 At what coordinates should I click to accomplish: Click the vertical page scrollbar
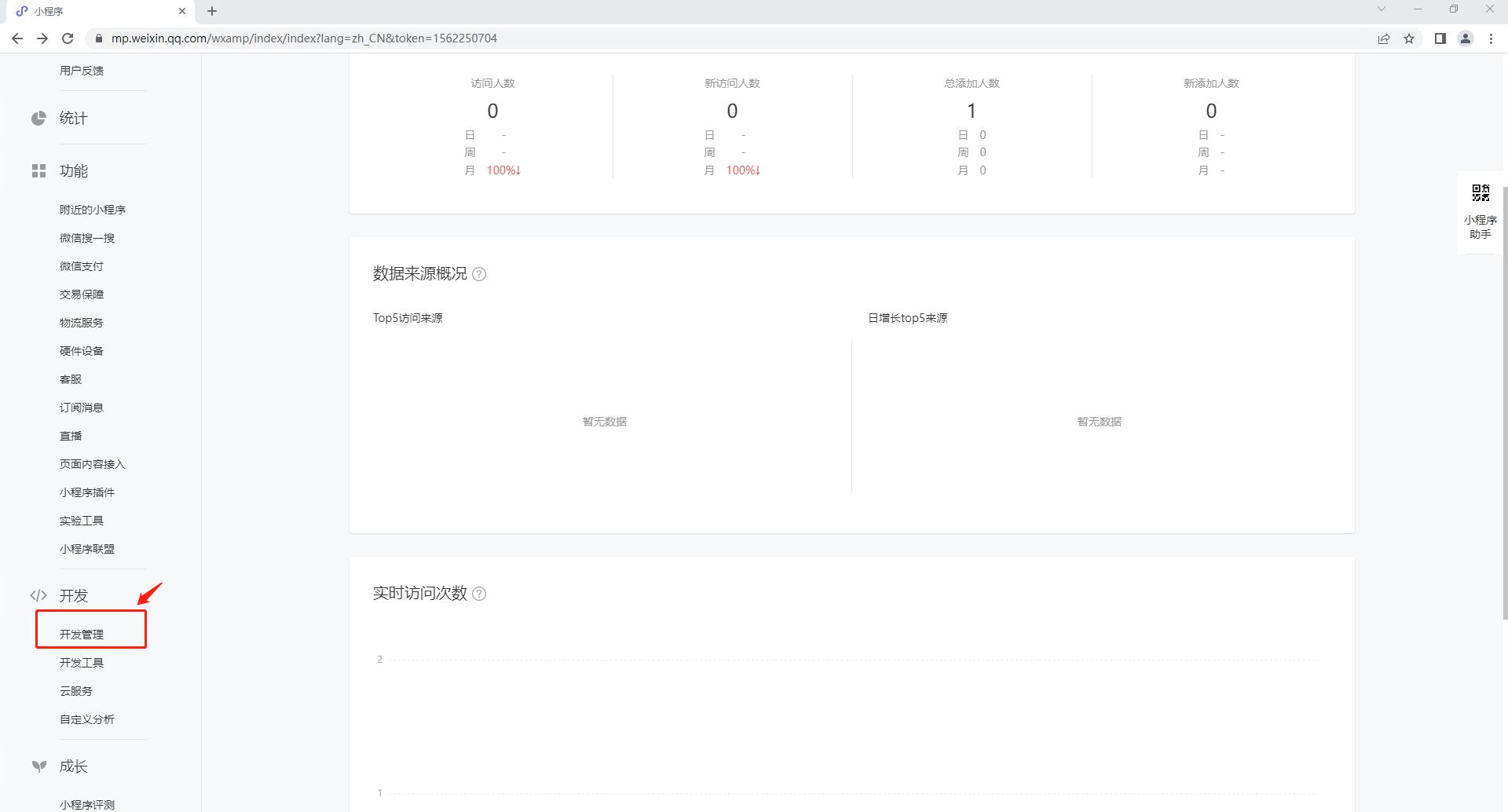click(x=1504, y=402)
